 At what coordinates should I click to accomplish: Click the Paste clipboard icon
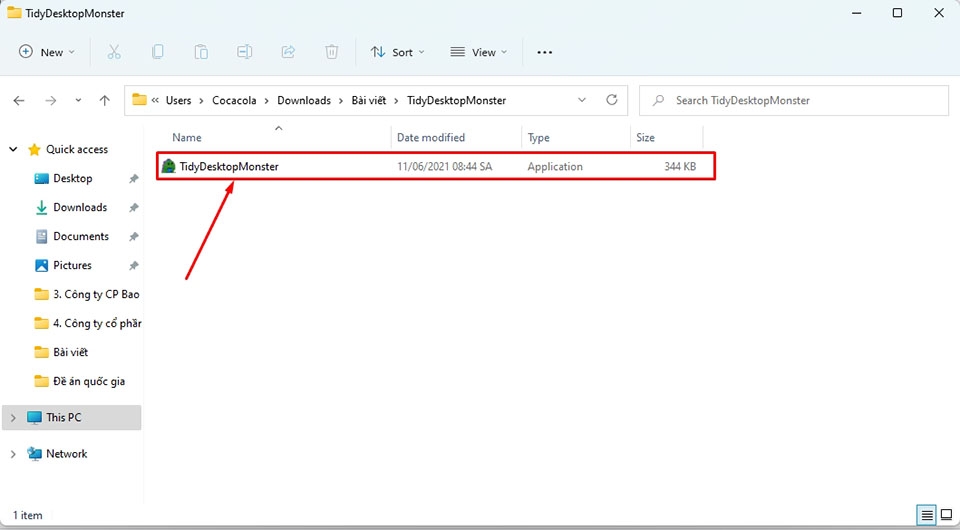[x=201, y=52]
